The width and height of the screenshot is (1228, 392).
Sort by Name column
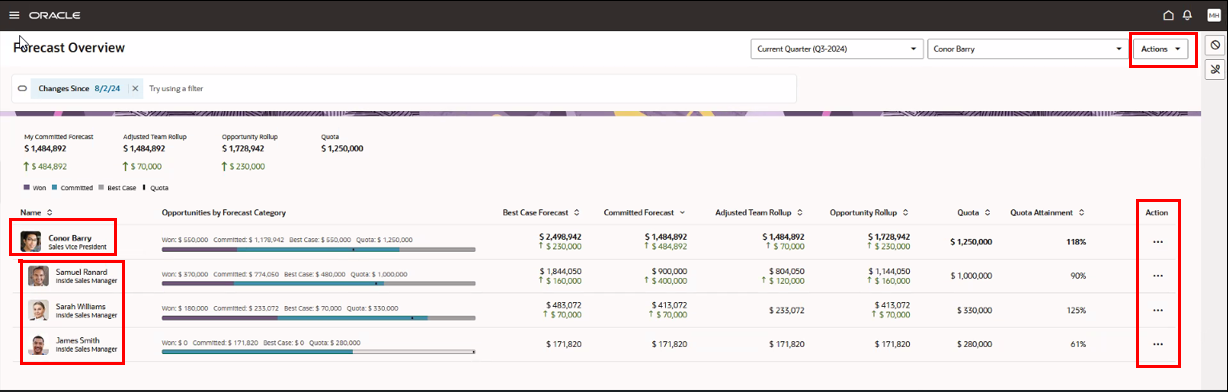tap(49, 212)
